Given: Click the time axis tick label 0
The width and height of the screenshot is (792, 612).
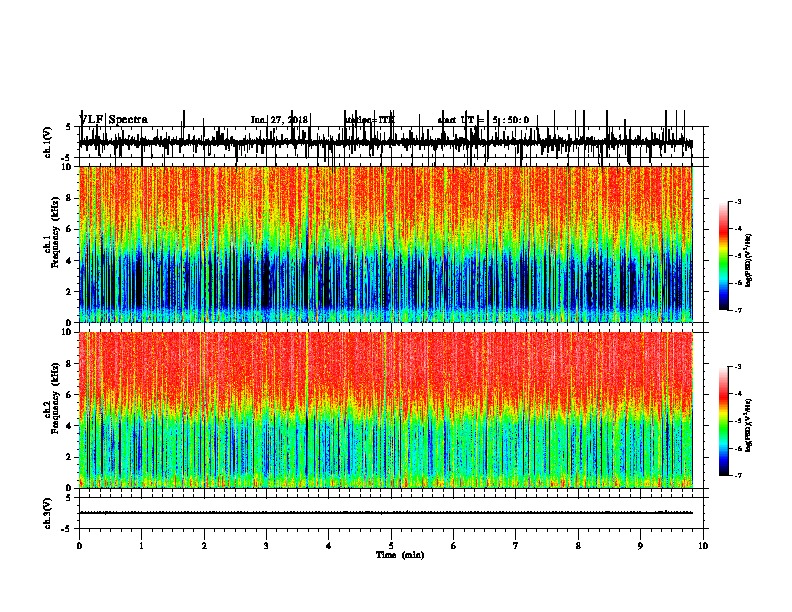Looking at the screenshot, I should (x=79, y=546).
